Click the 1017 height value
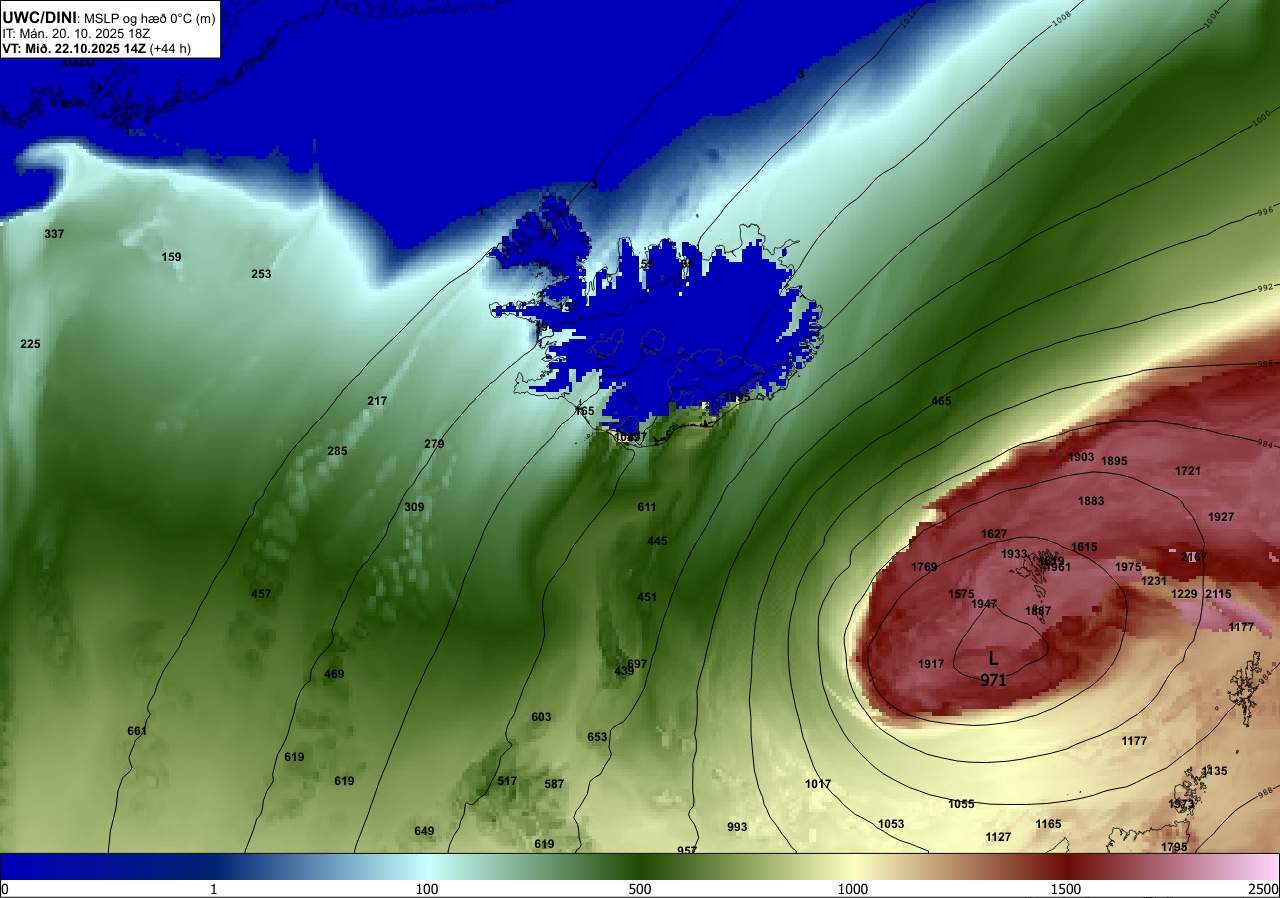This screenshot has width=1280, height=898. [818, 784]
